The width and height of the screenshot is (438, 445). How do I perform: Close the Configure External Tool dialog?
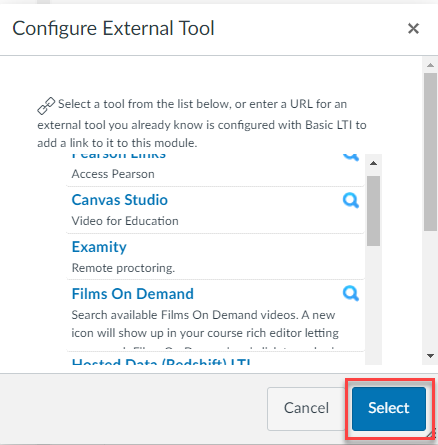413,28
